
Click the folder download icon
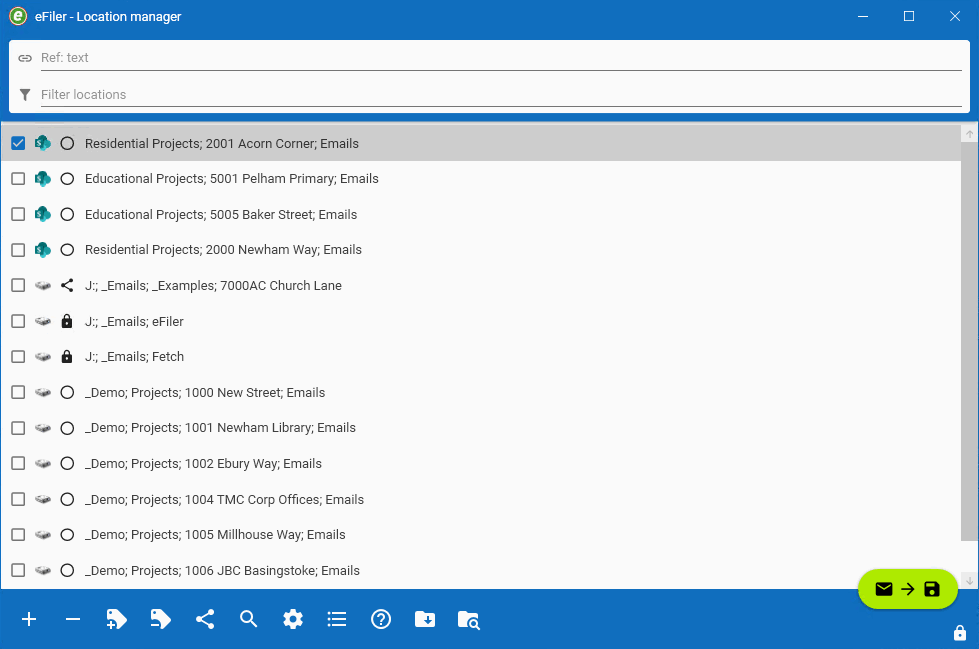[x=425, y=619]
